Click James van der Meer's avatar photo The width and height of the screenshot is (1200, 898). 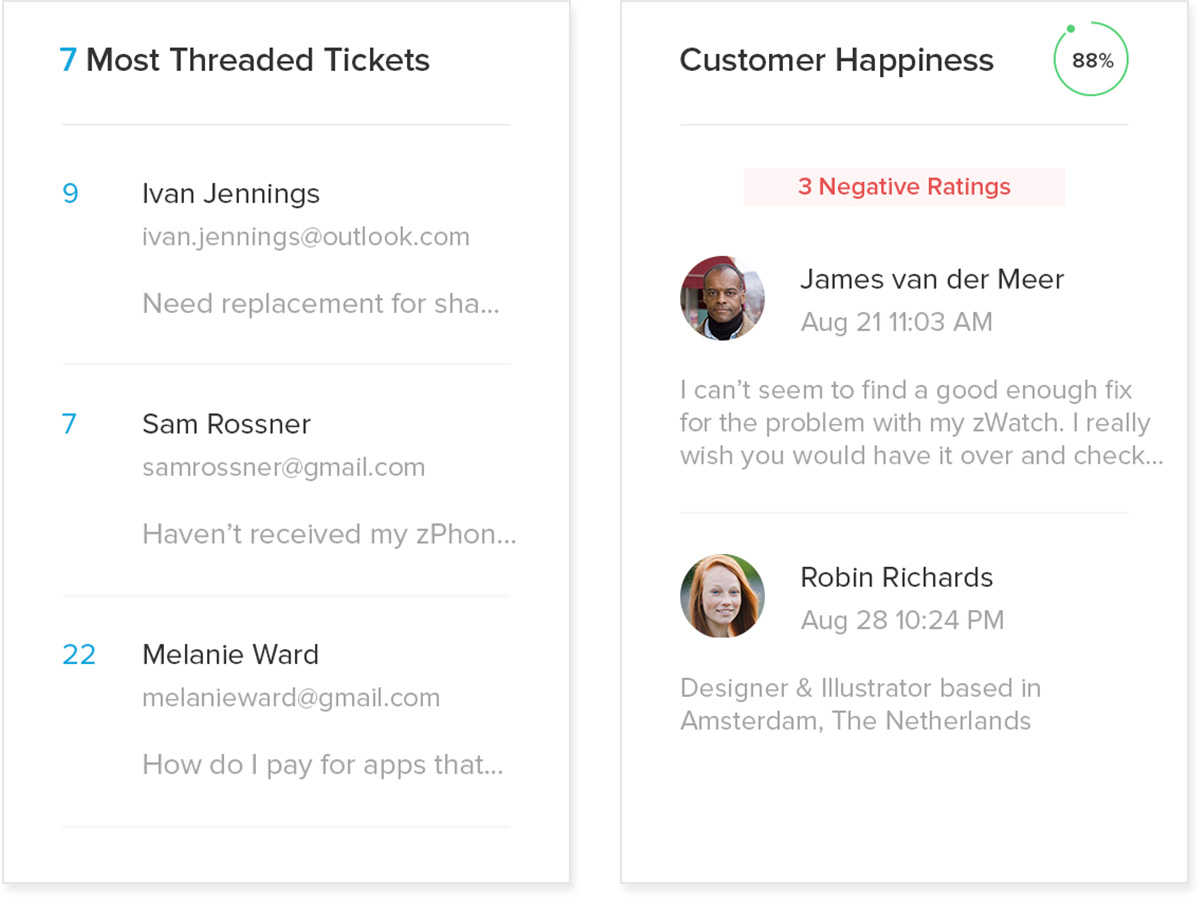pyautogui.click(x=722, y=298)
